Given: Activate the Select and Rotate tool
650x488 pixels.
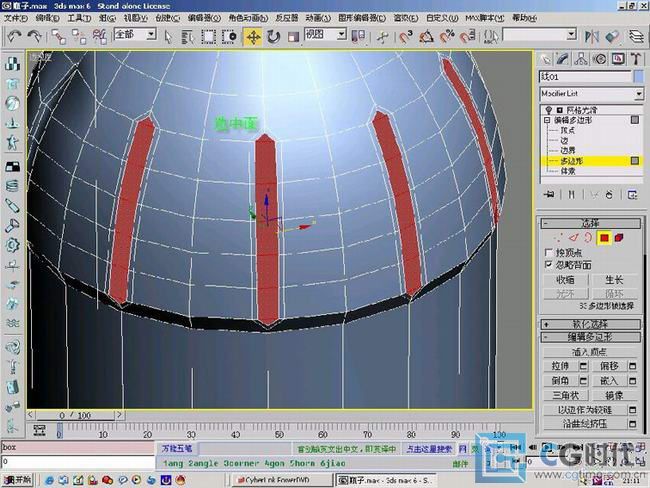Looking at the screenshot, I should pos(273,36).
